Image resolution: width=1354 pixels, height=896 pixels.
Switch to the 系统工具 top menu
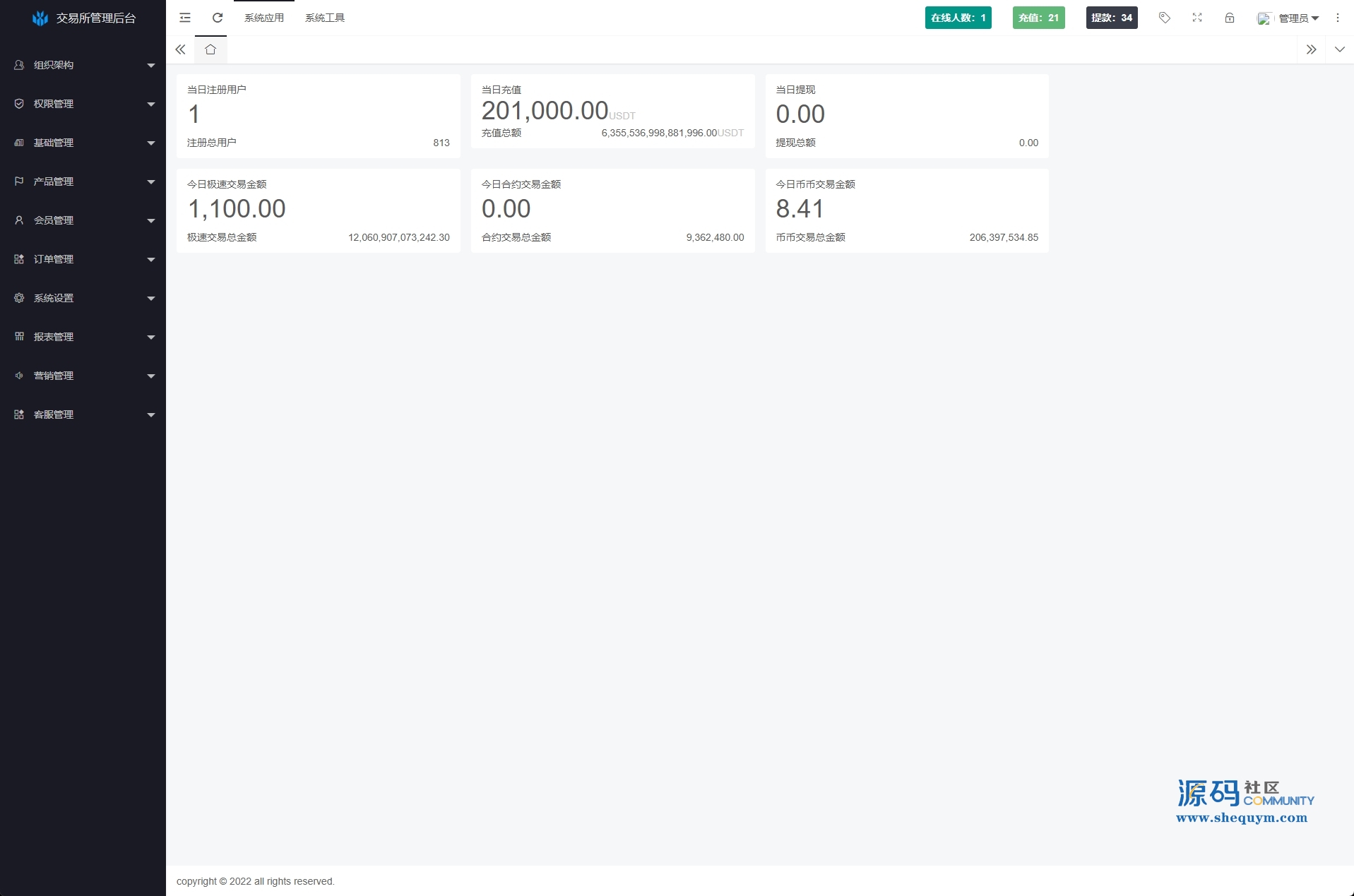(325, 18)
